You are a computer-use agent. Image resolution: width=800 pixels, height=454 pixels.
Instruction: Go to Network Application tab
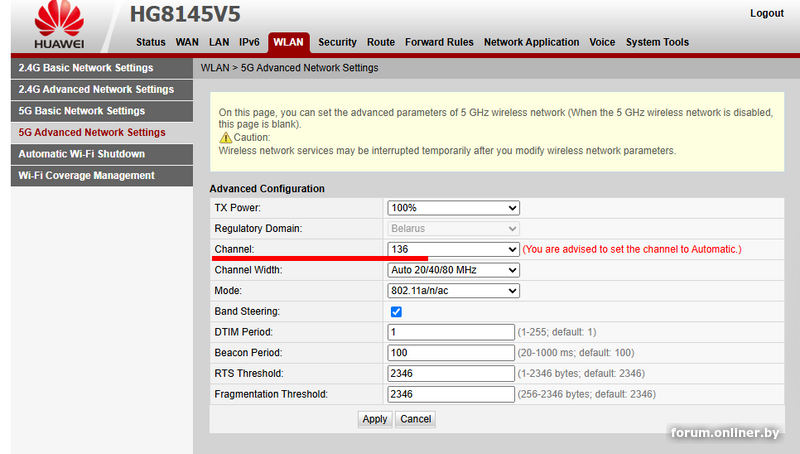coord(532,42)
